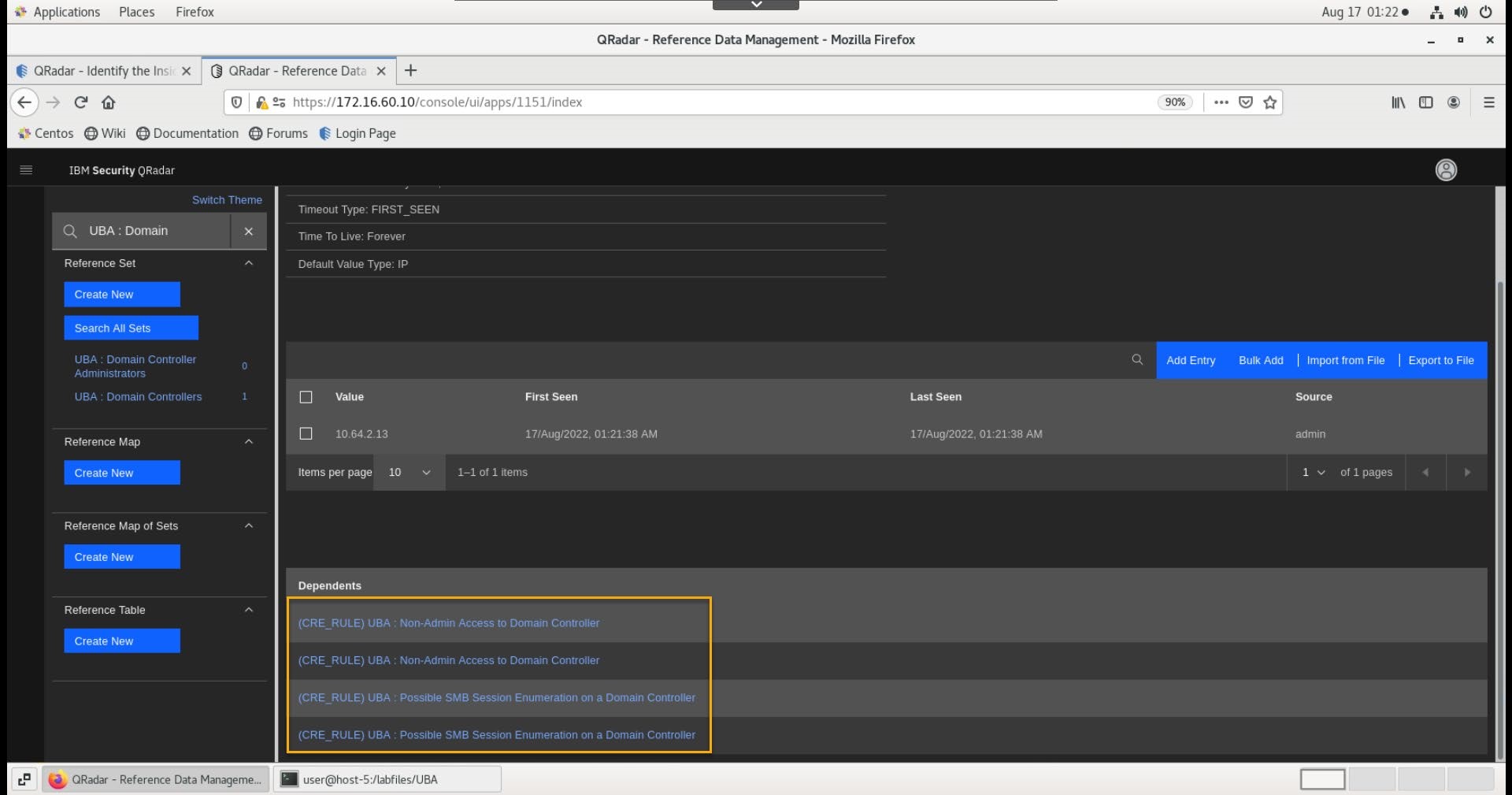Image resolution: width=1512 pixels, height=795 pixels.
Task: Expand the top drop-down handle chevron
Action: pyautogui.click(x=756, y=5)
